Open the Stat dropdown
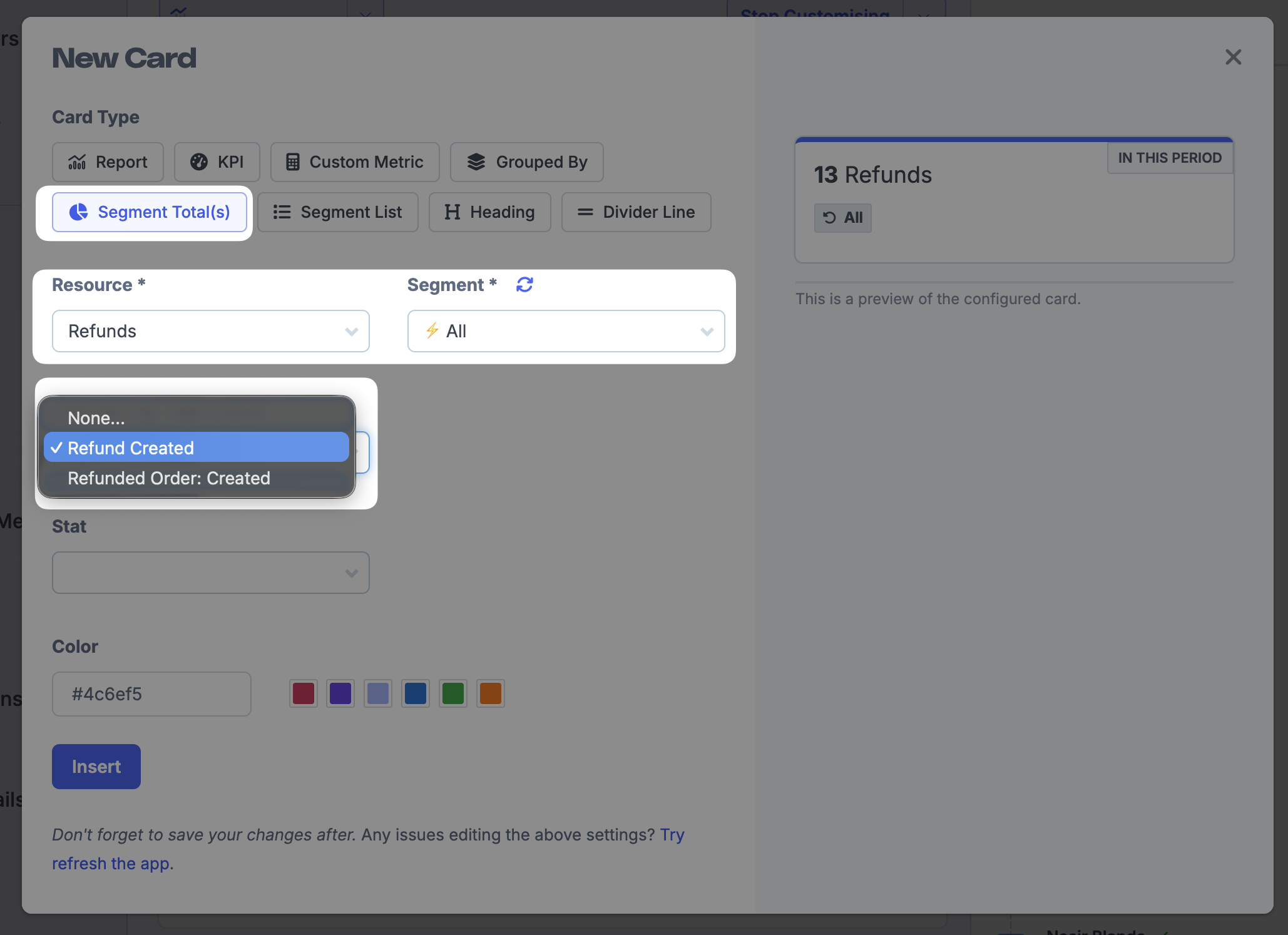Viewport: 1288px width, 935px height. 211,573
